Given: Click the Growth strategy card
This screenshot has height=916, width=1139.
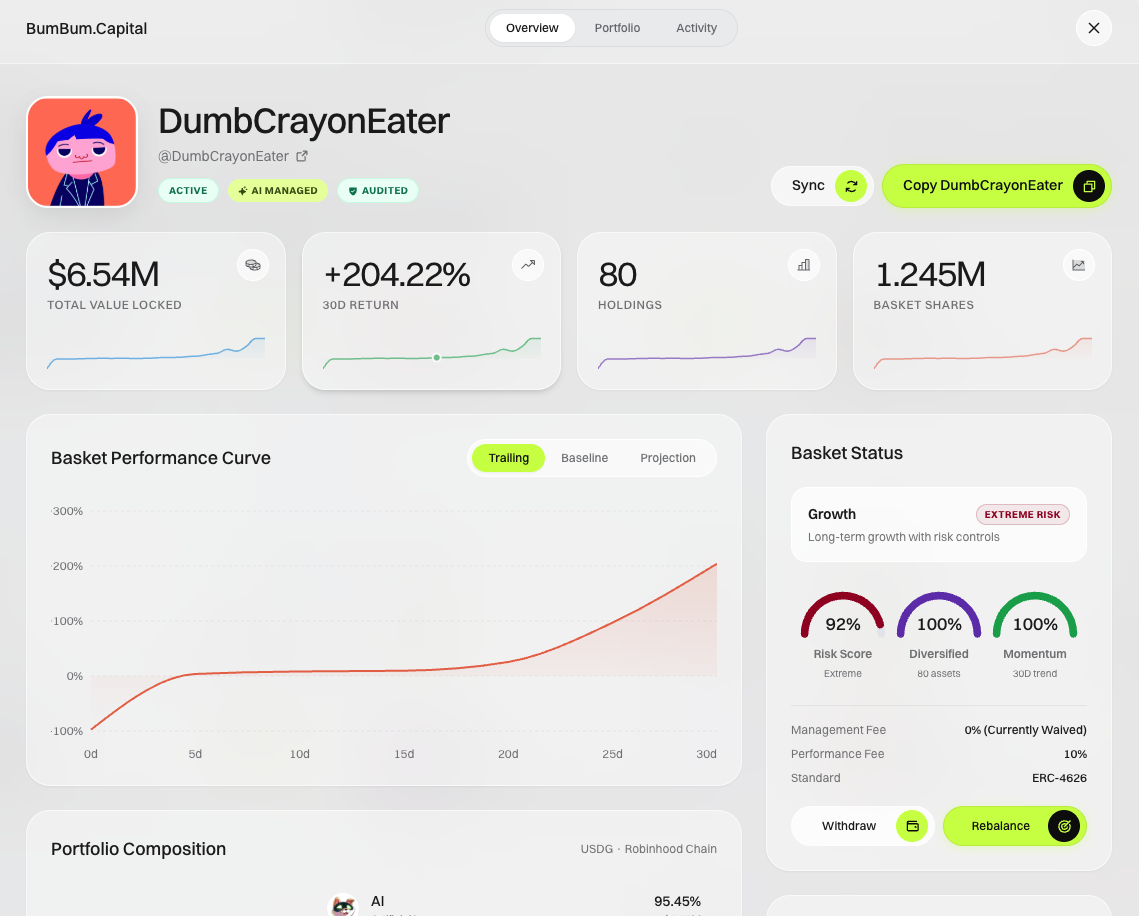Looking at the screenshot, I should 939,524.
